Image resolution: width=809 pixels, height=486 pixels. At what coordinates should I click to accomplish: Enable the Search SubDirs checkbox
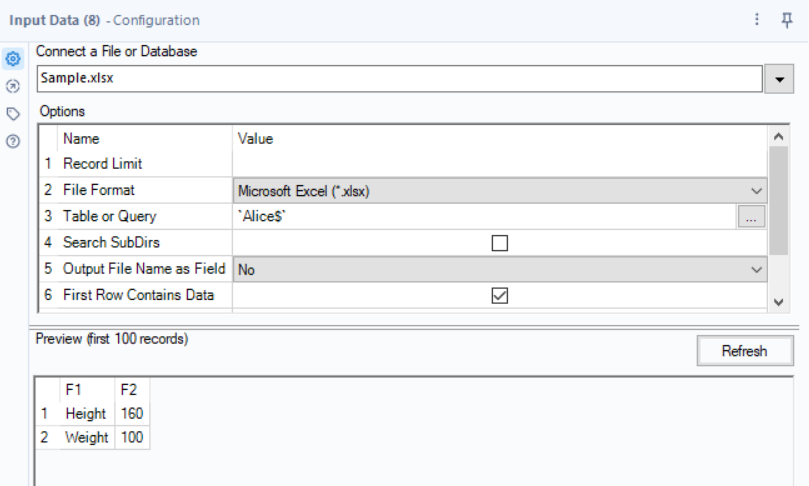click(x=499, y=243)
